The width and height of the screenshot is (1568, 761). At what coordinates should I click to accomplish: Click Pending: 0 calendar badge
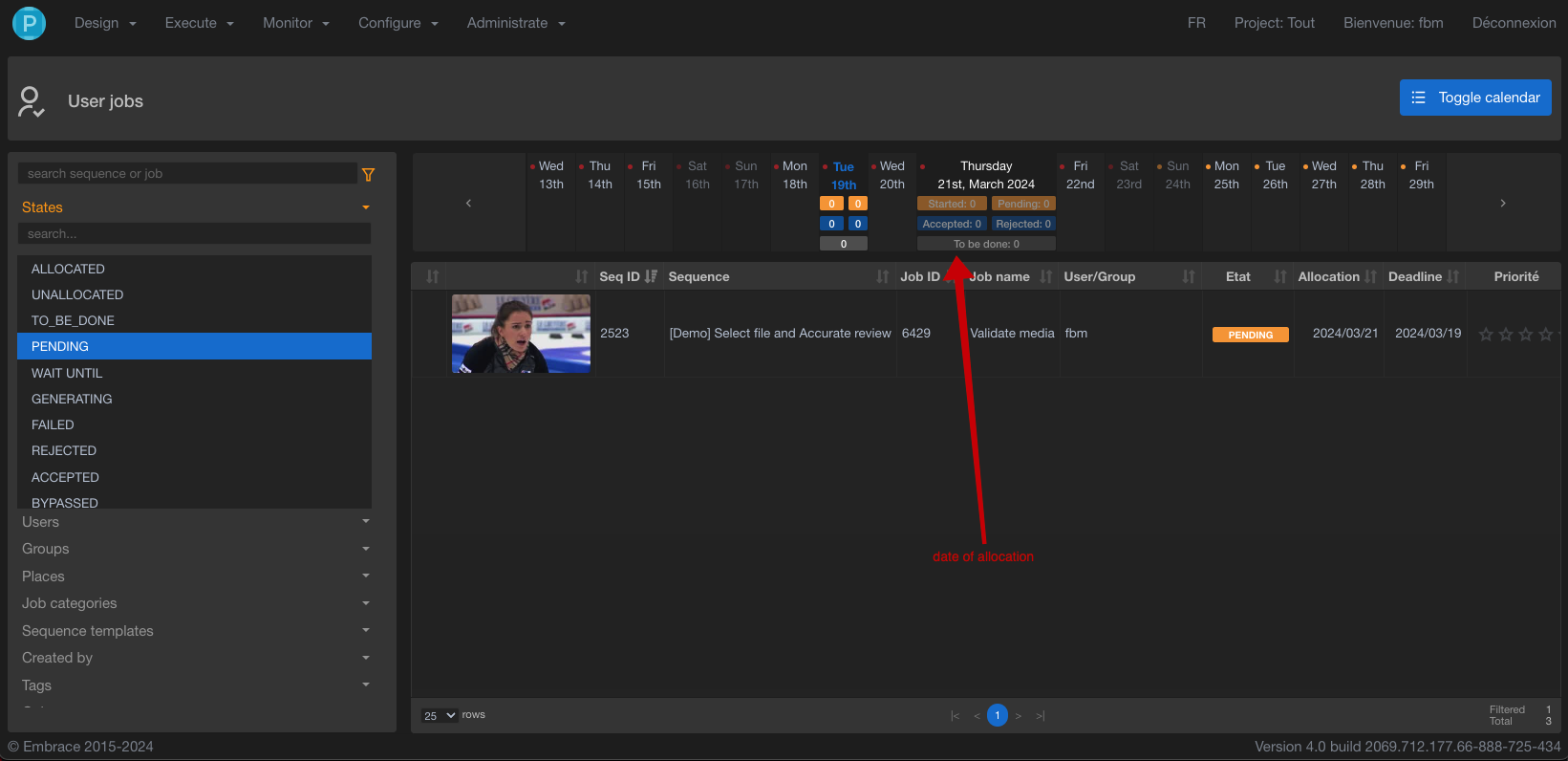[x=1023, y=204]
